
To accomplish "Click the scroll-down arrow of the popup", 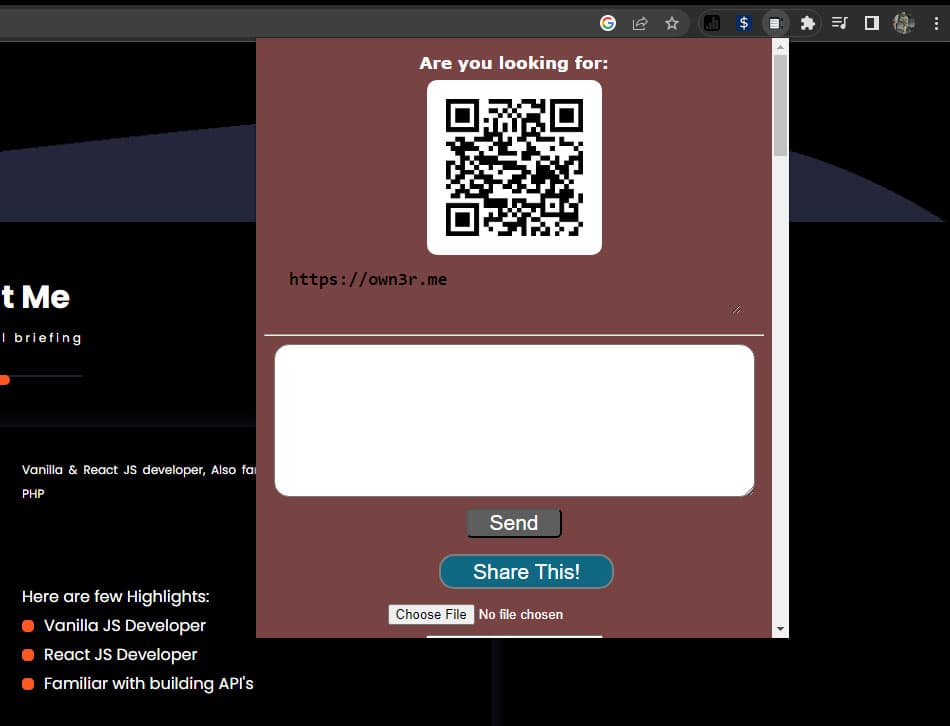I will 778,628.
